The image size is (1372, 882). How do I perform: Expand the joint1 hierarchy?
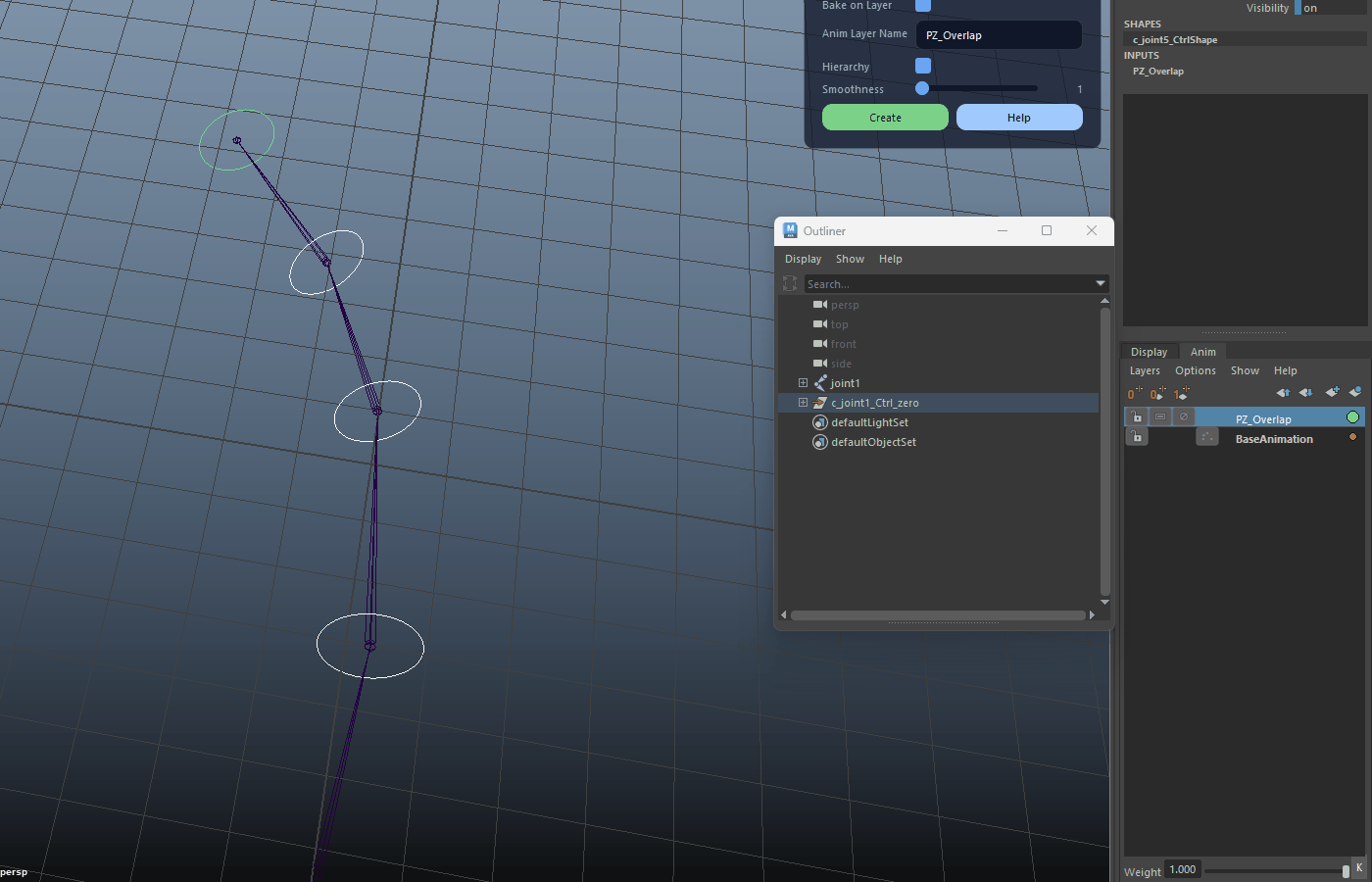click(x=803, y=383)
